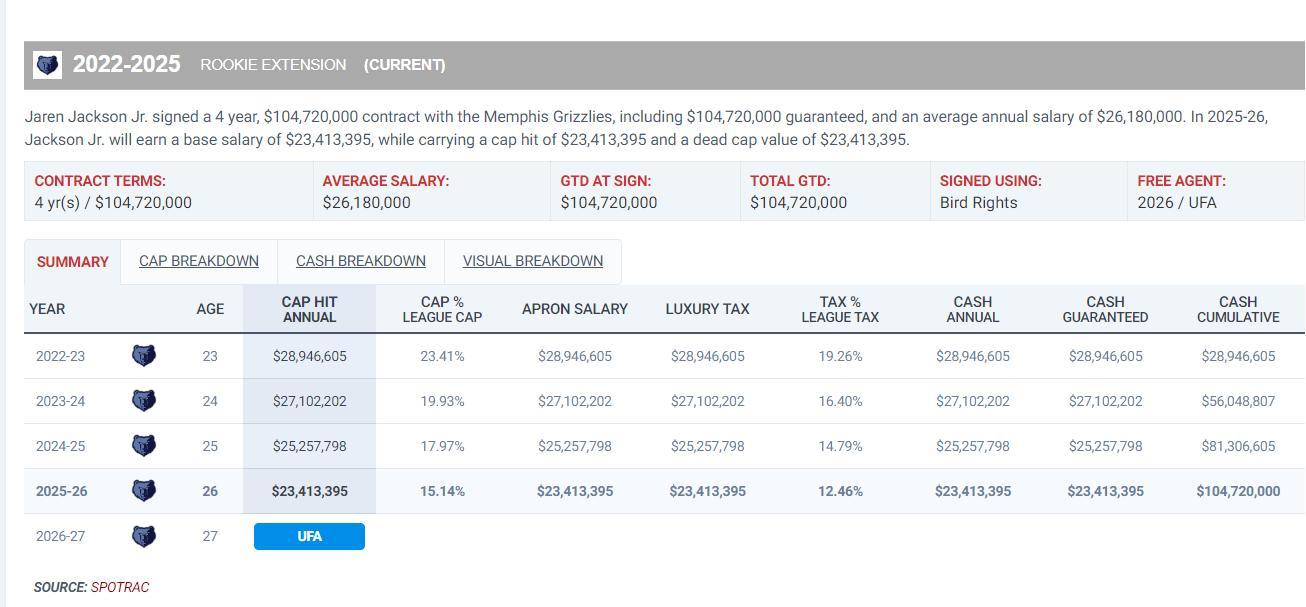Click the Apron Salary column header
This screenshot has width=1306, height=607.
pos(574,309)
